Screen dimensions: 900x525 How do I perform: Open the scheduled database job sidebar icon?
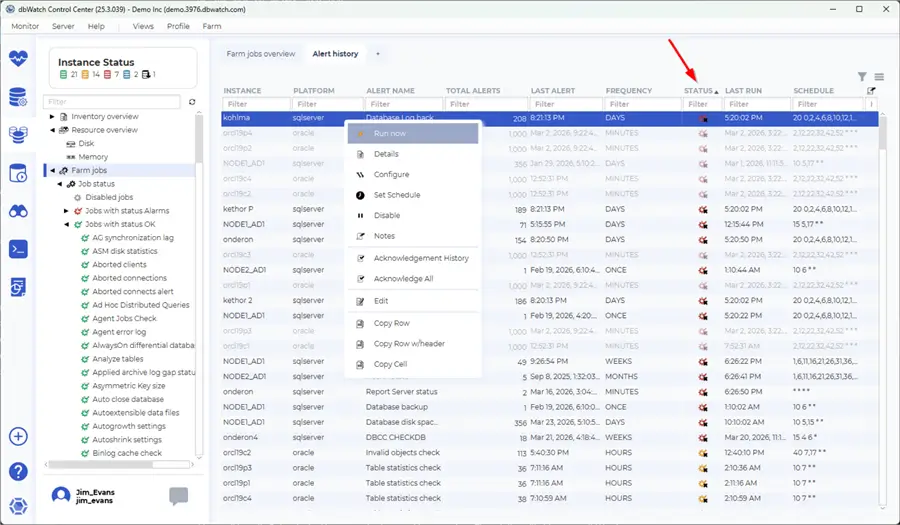(x=18, y=173)
